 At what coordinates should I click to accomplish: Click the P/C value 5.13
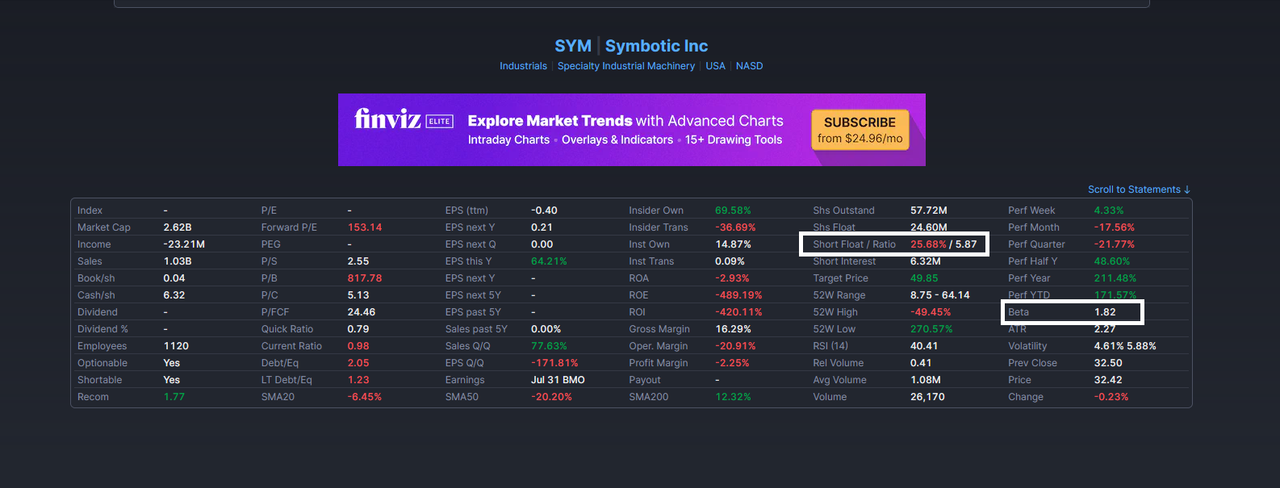tap(358, 295)
